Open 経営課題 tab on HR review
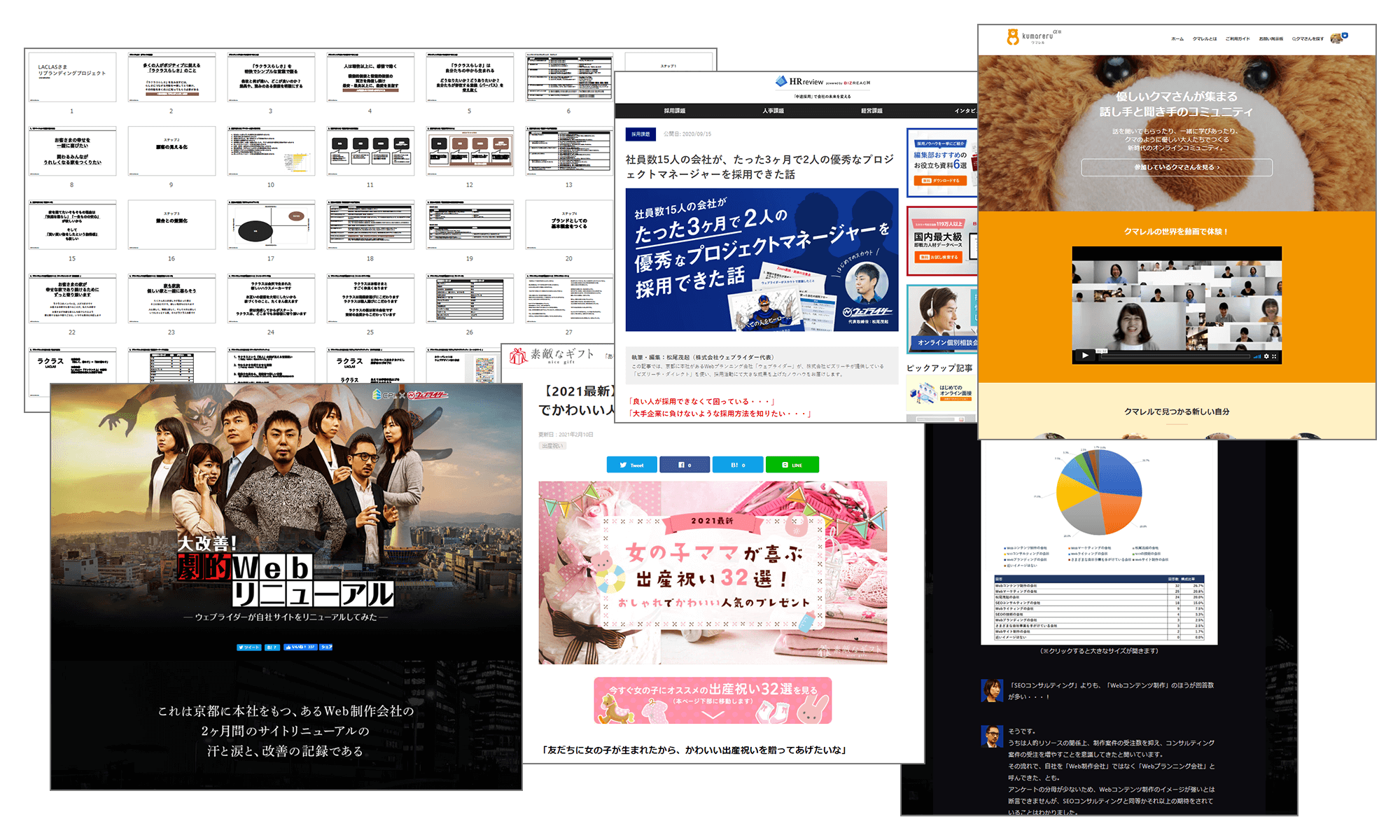The width and height of the screenshot is (1400, 840). pos(872,111)
